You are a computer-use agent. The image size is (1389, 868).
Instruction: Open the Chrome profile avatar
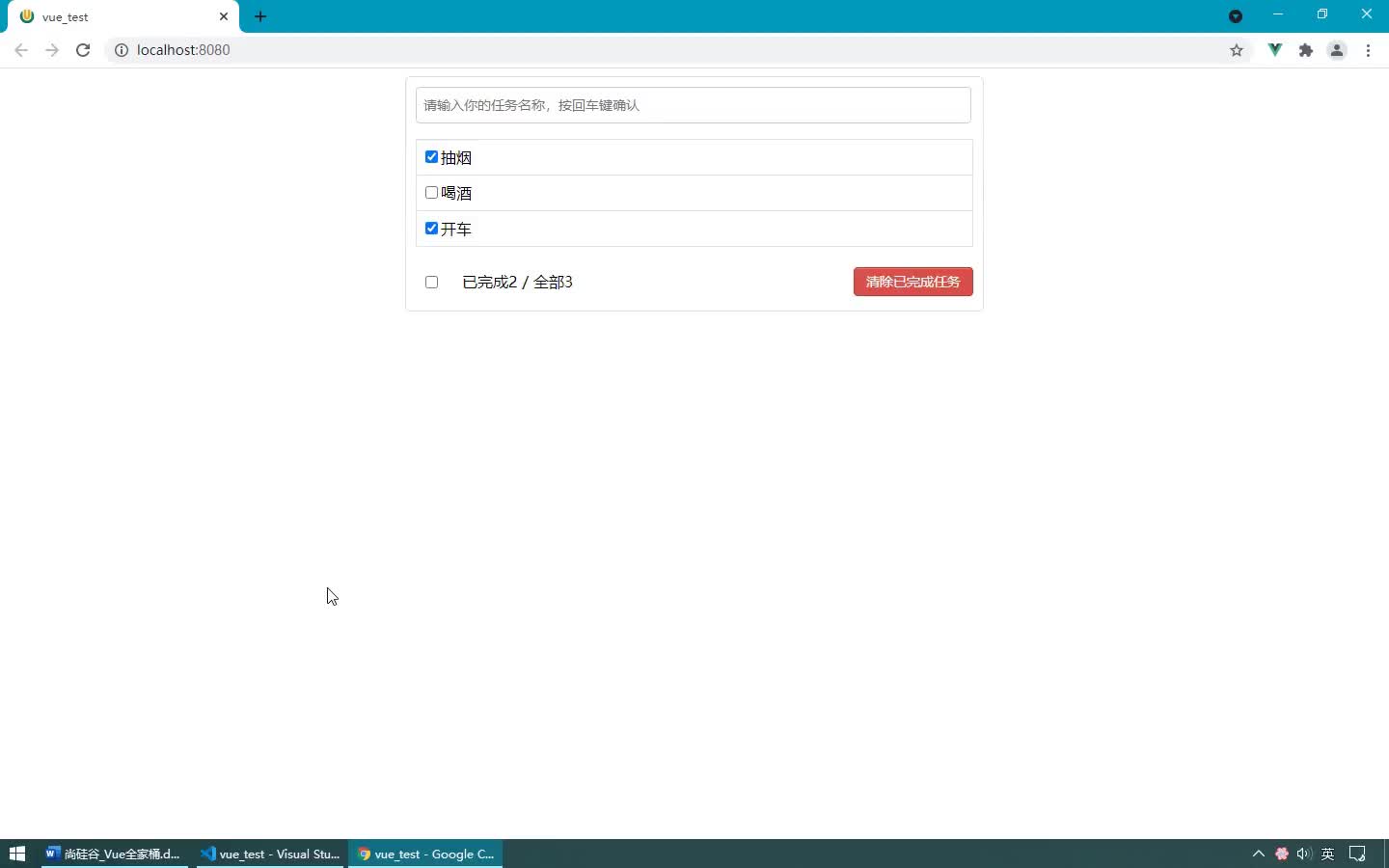point(1337,50)
